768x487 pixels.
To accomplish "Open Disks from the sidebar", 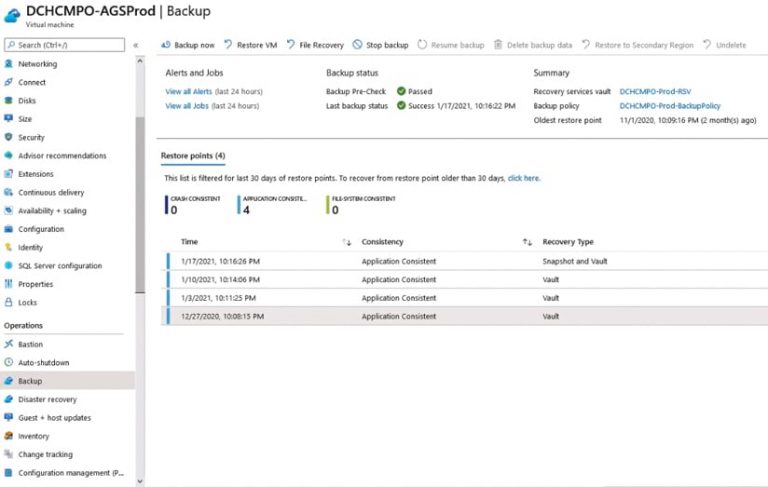I will click(27, 100).
